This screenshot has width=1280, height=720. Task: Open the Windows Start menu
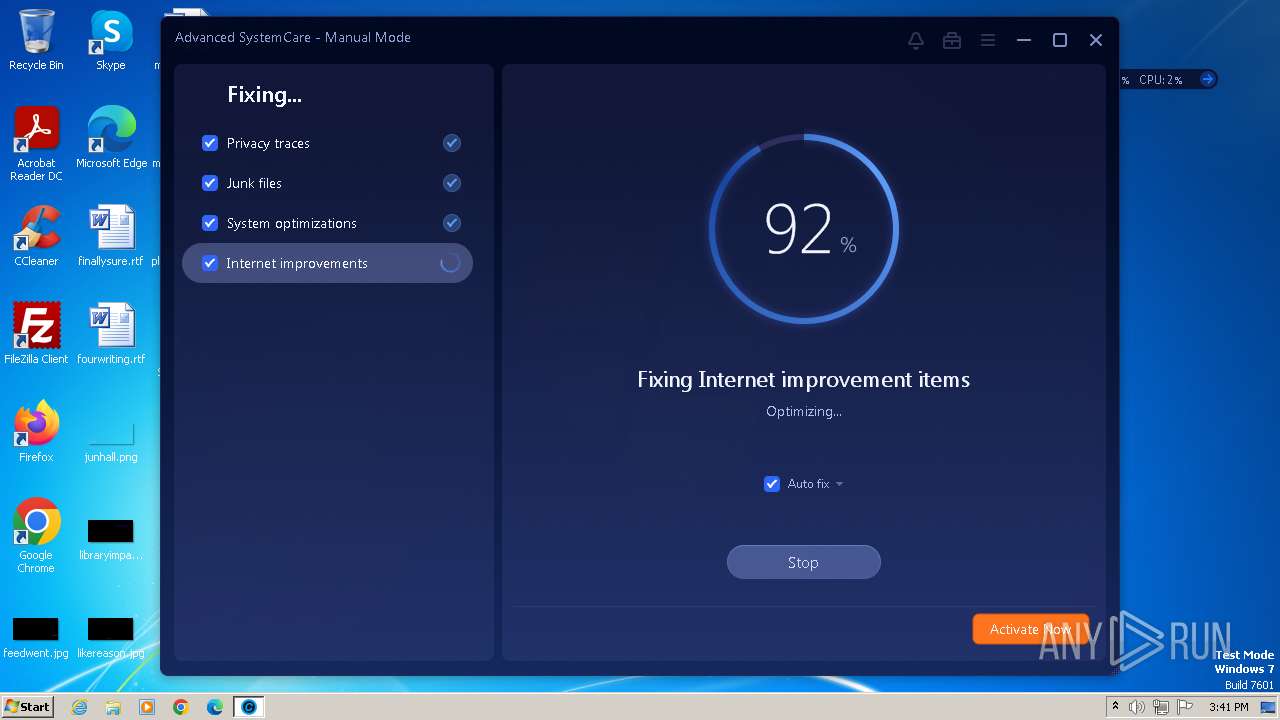tap(27, 707)
